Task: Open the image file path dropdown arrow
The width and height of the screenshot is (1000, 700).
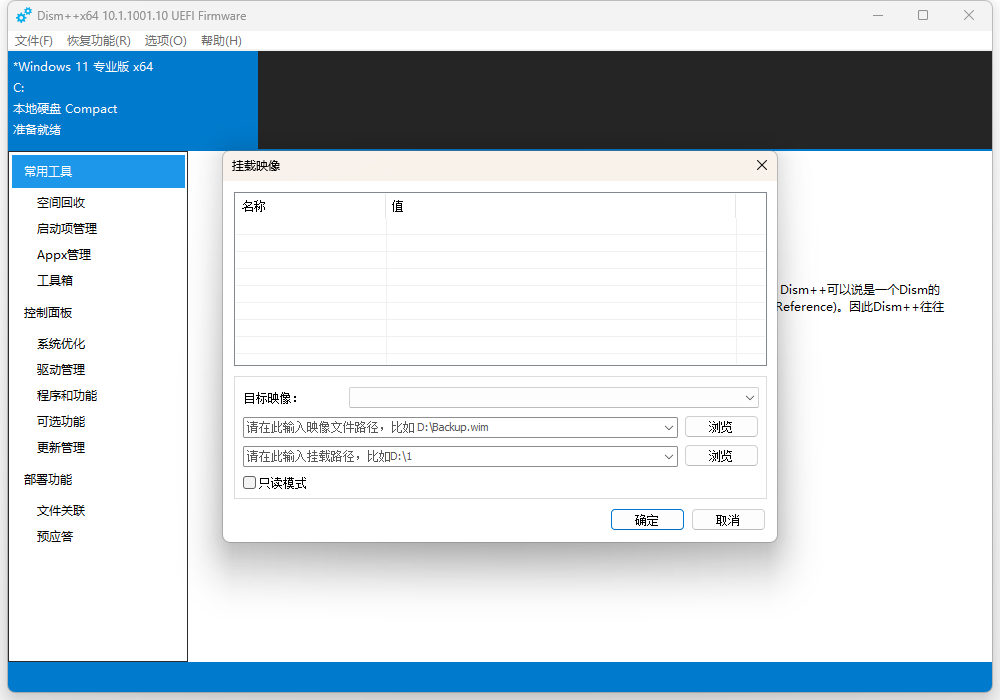Action: (x=669, y=428)
